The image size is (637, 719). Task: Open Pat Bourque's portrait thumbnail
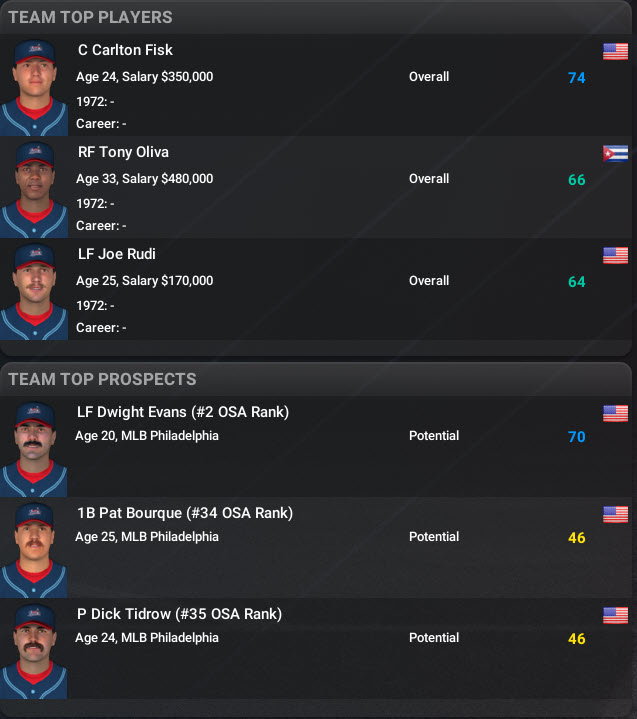click(x=35, y=549)
